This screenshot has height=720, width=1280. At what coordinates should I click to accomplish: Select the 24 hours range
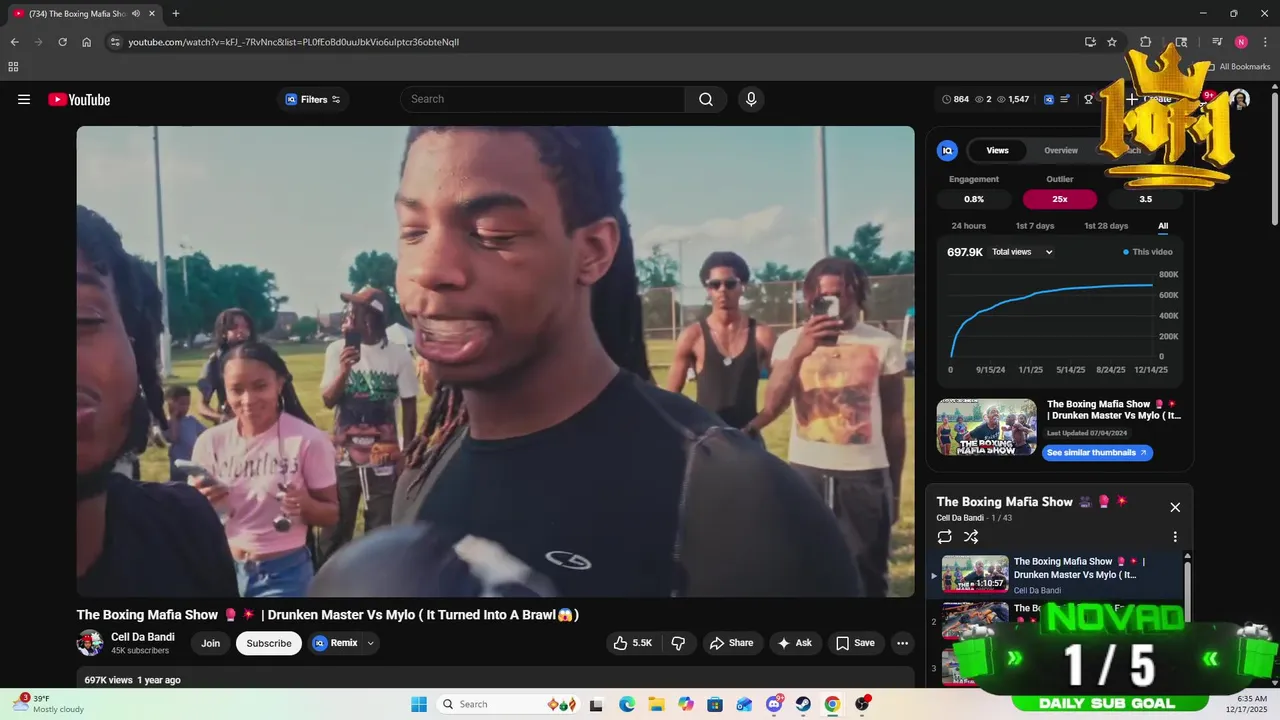pos(969,226)
